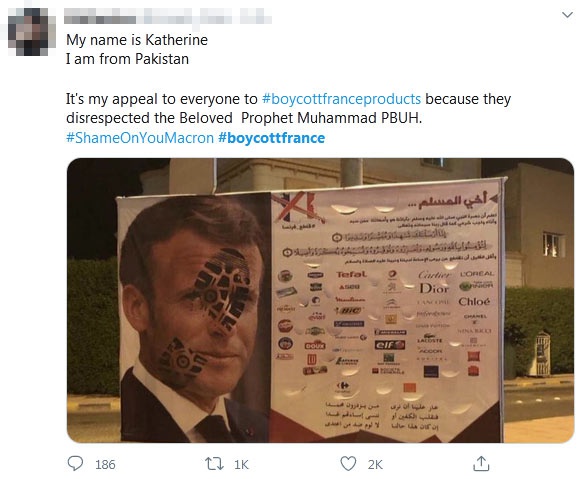Click the bold #boycottfrance hashtag
The width and height of the screenshot is (581, 479).
click(x=272, y=138)
